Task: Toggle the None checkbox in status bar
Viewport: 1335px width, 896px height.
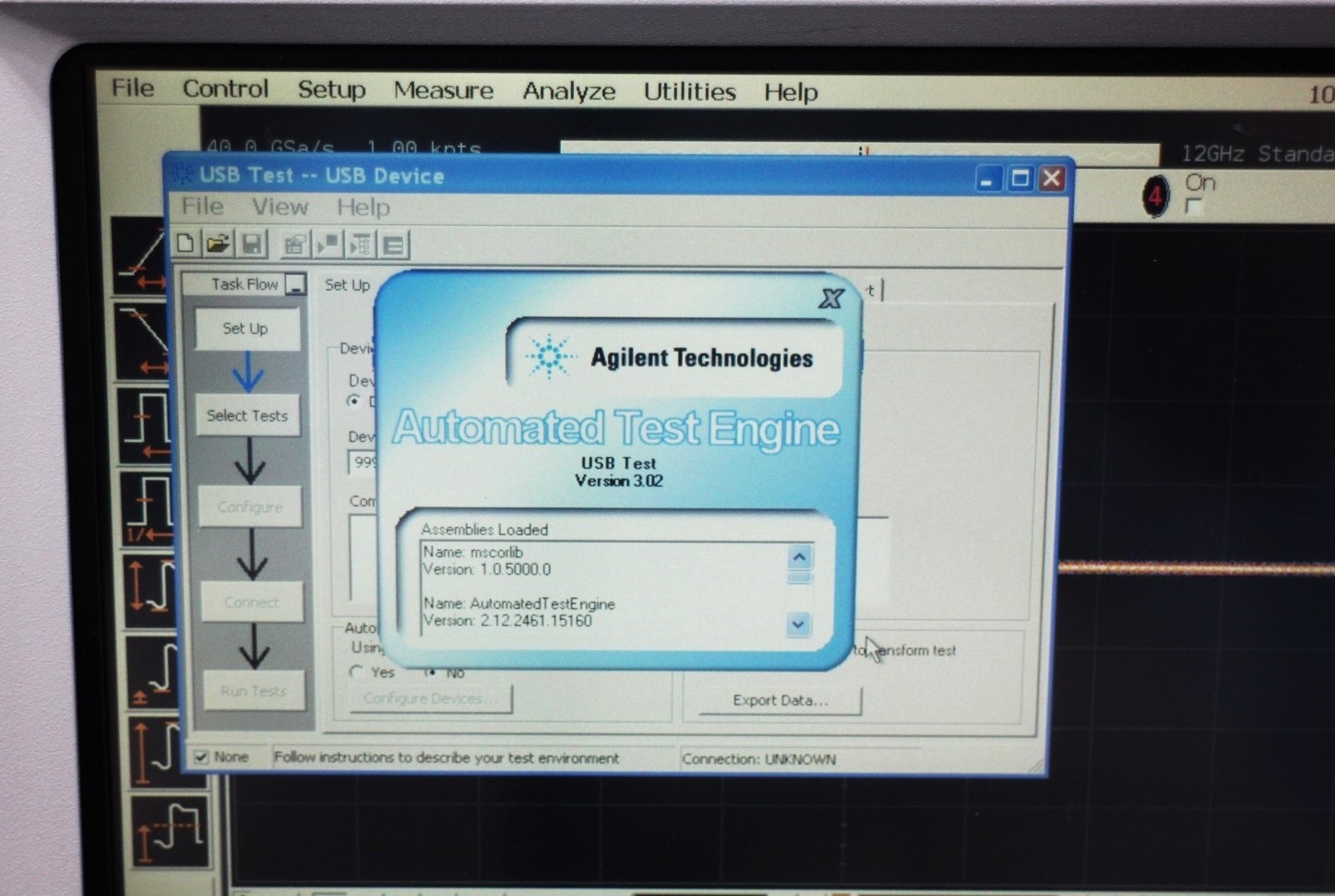Action: point(201,757)
